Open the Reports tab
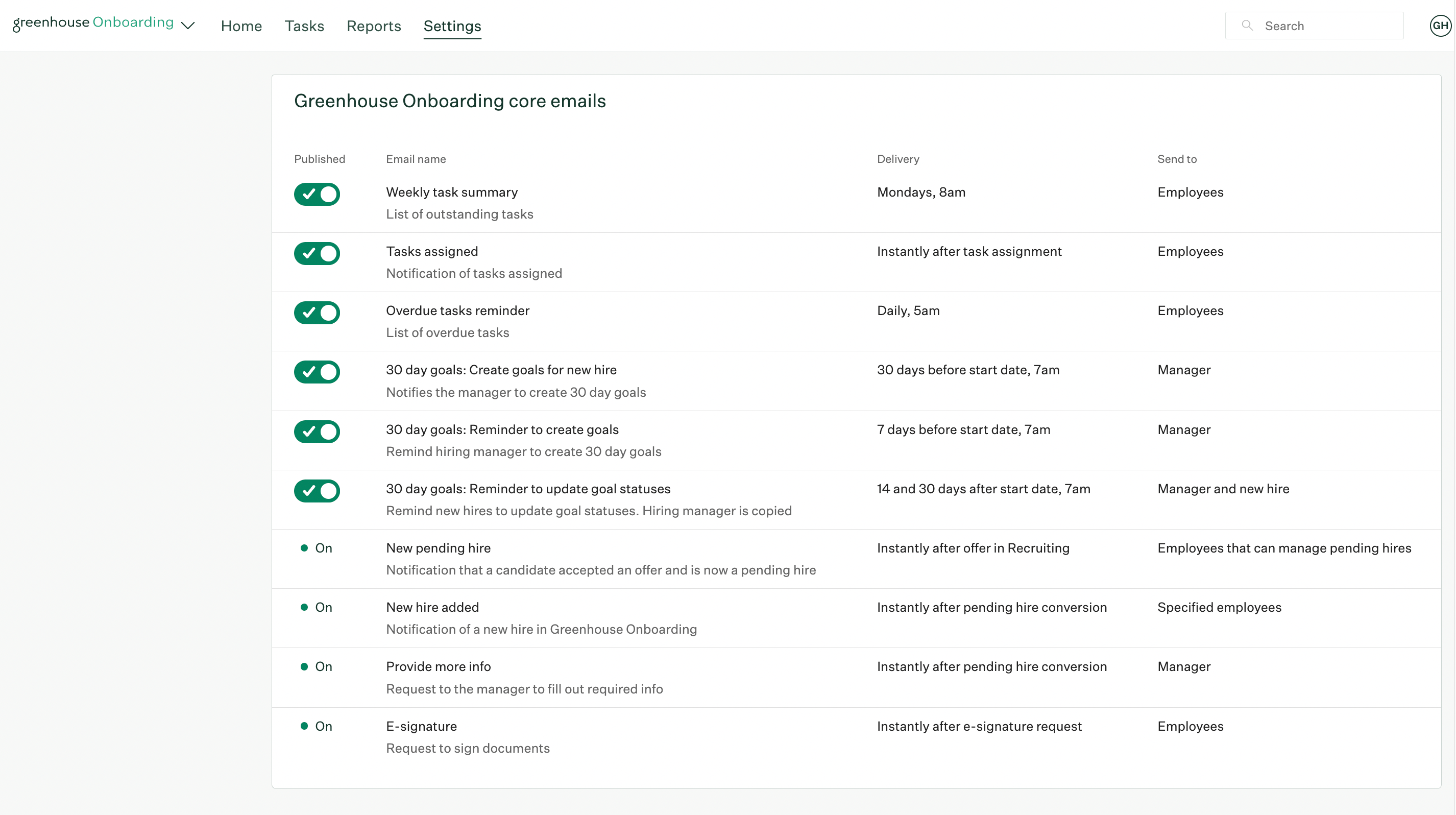This screenshot has width=1456, height=815. pyautogui.click(x=374, y=26)
